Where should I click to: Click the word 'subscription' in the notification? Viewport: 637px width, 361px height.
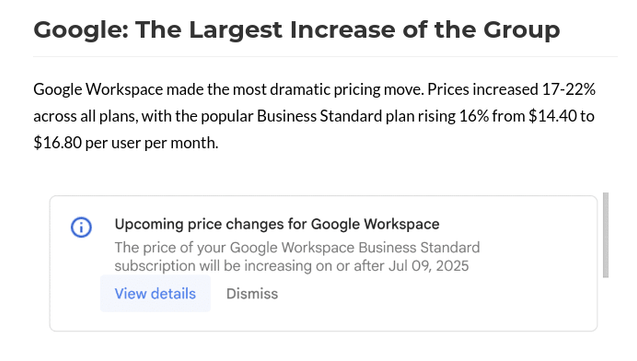[155, 266]
